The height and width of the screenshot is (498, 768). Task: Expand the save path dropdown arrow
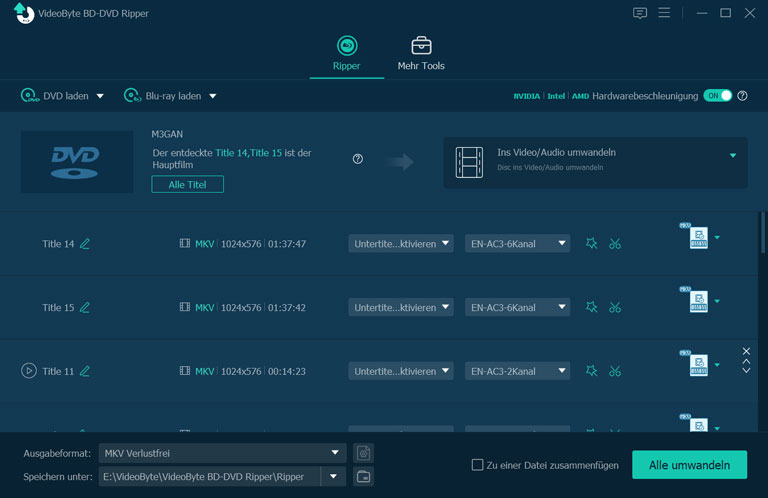tap(334, 476)
